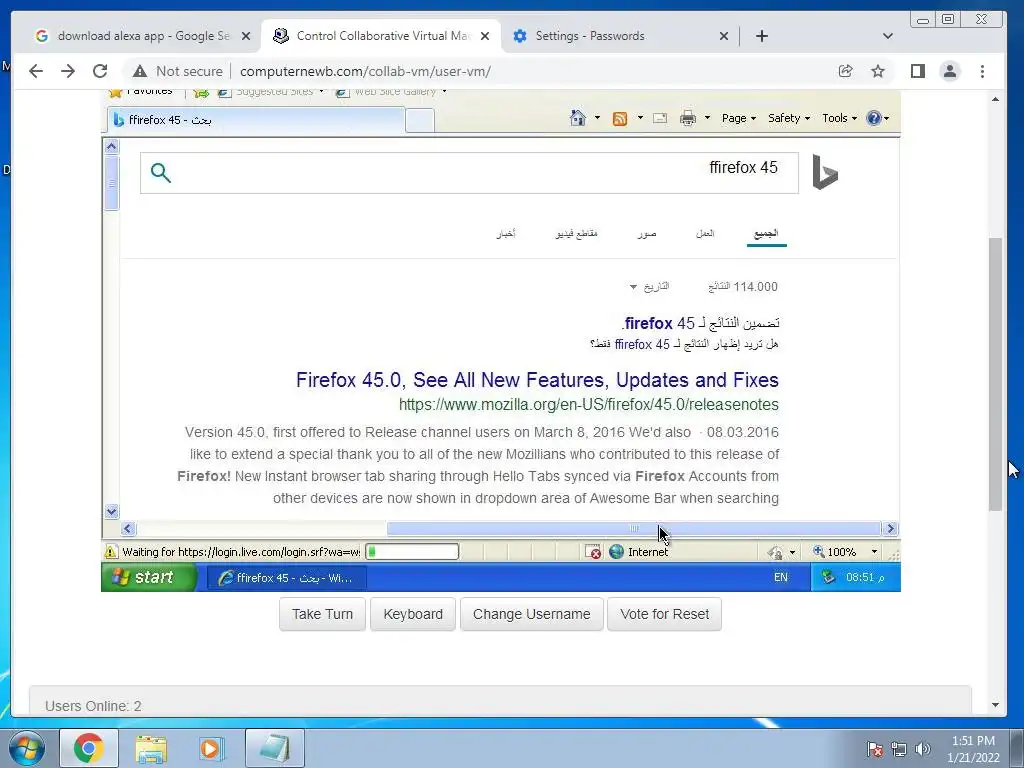Click bold firefox 45 suggested spelling link

[x=660, y=323]
